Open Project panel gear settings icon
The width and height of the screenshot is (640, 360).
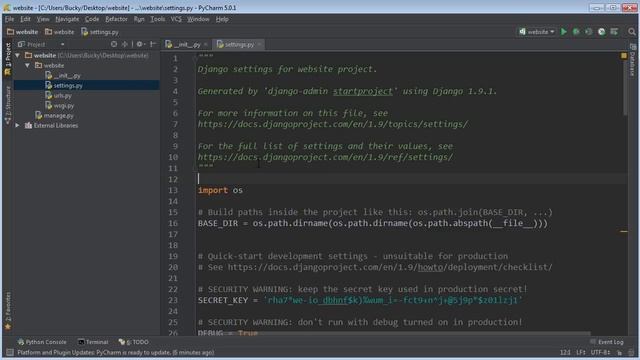click(x=140, y=44)
